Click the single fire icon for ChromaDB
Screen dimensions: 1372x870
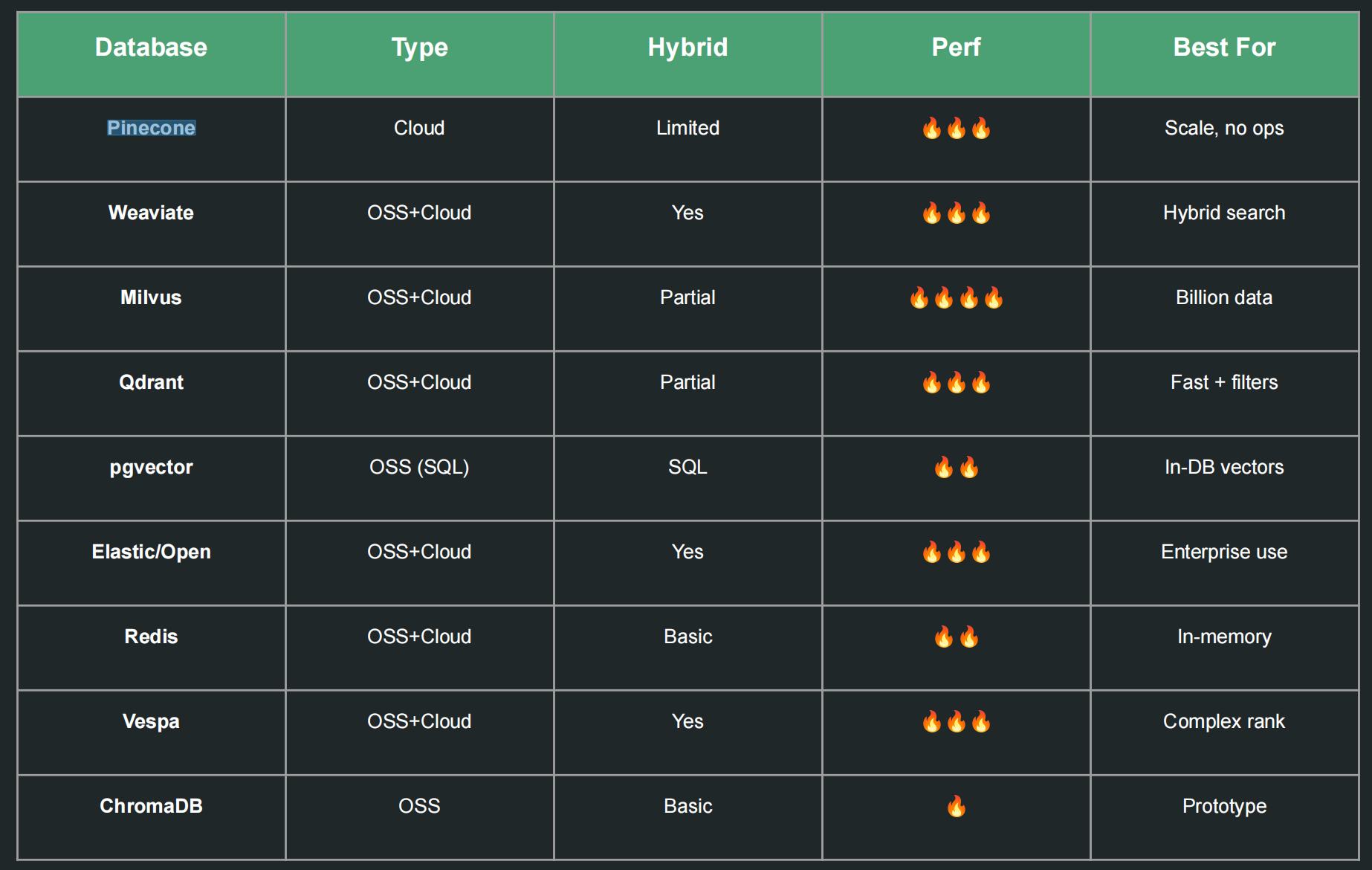coord(956,806)
